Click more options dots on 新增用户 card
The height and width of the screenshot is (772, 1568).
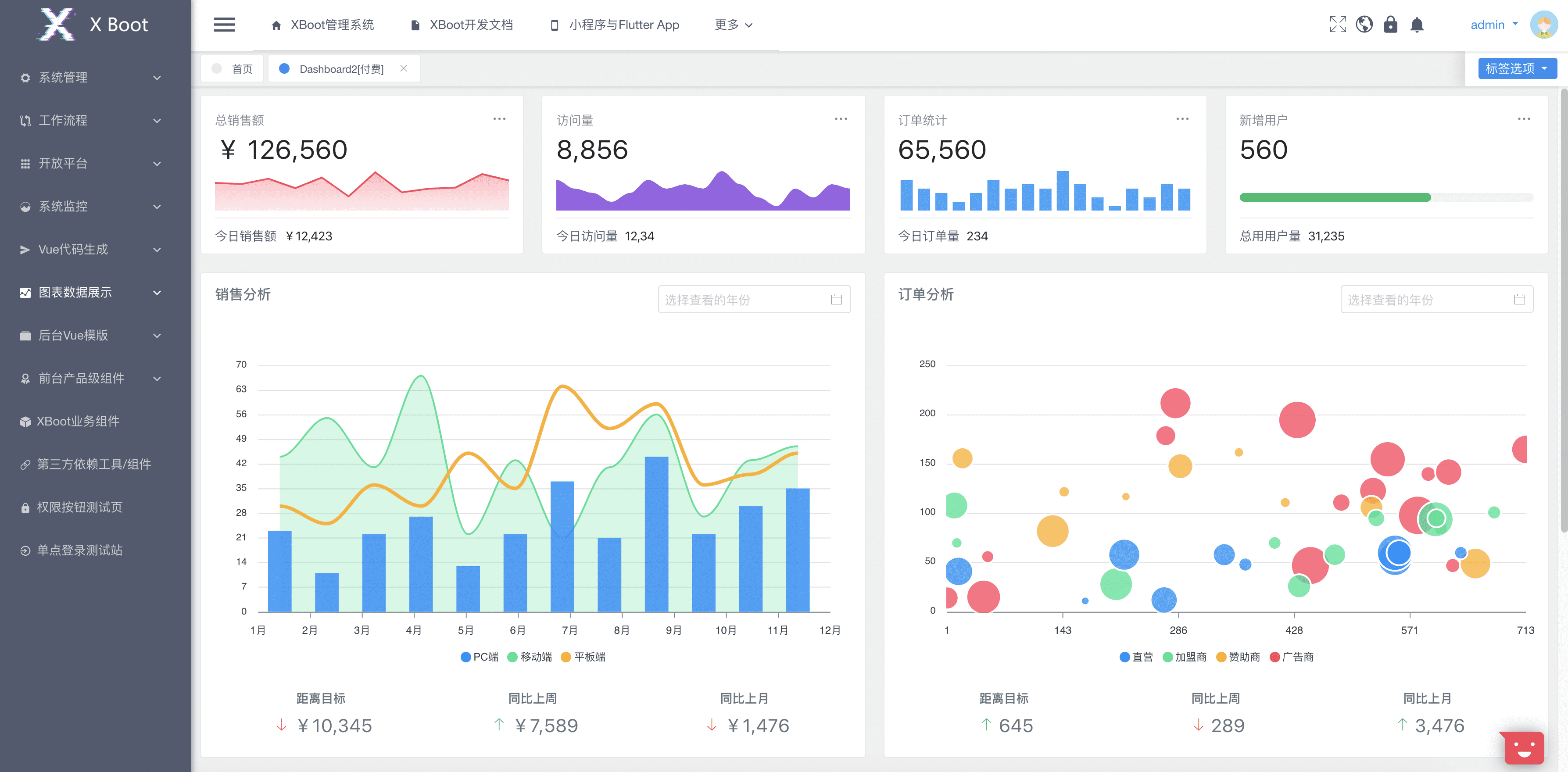[1524, 119]
